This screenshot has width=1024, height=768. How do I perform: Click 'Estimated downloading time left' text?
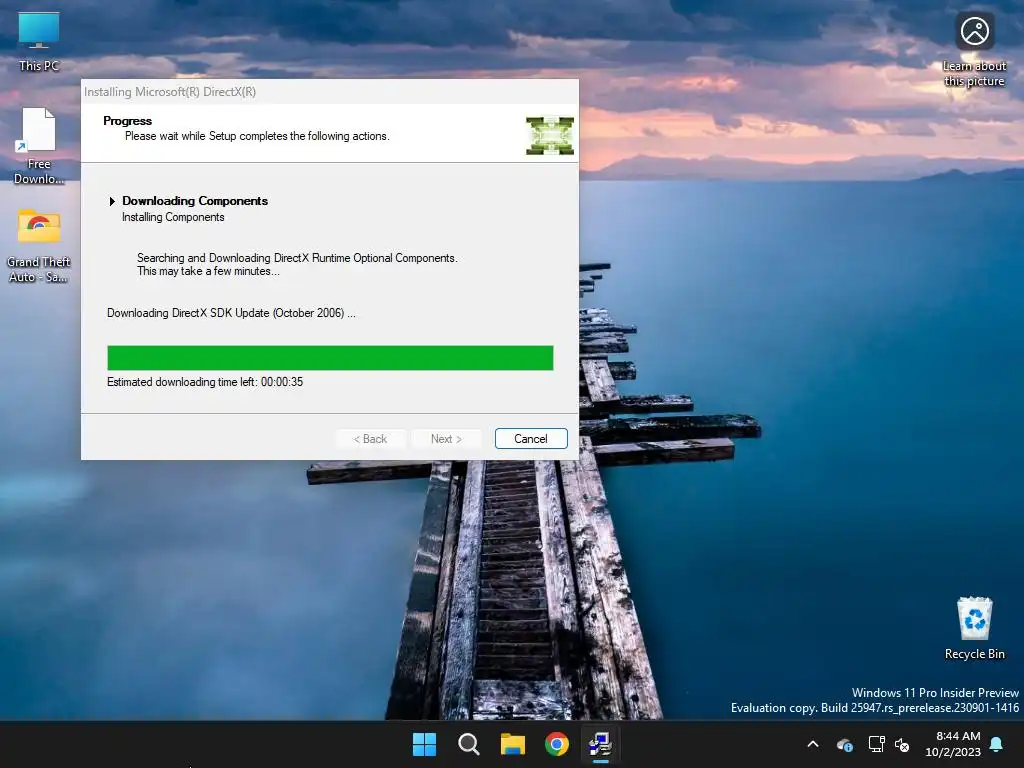pyautogui.click(x=205, y=382)
